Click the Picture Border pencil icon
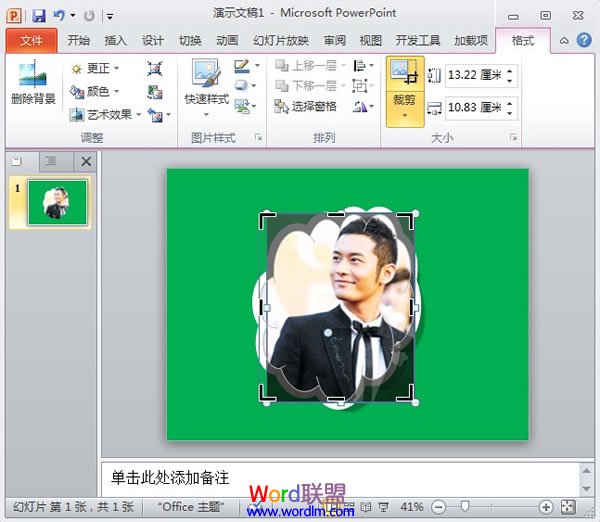Viewport: 600px width, 522px height. [x=242, y=66]
